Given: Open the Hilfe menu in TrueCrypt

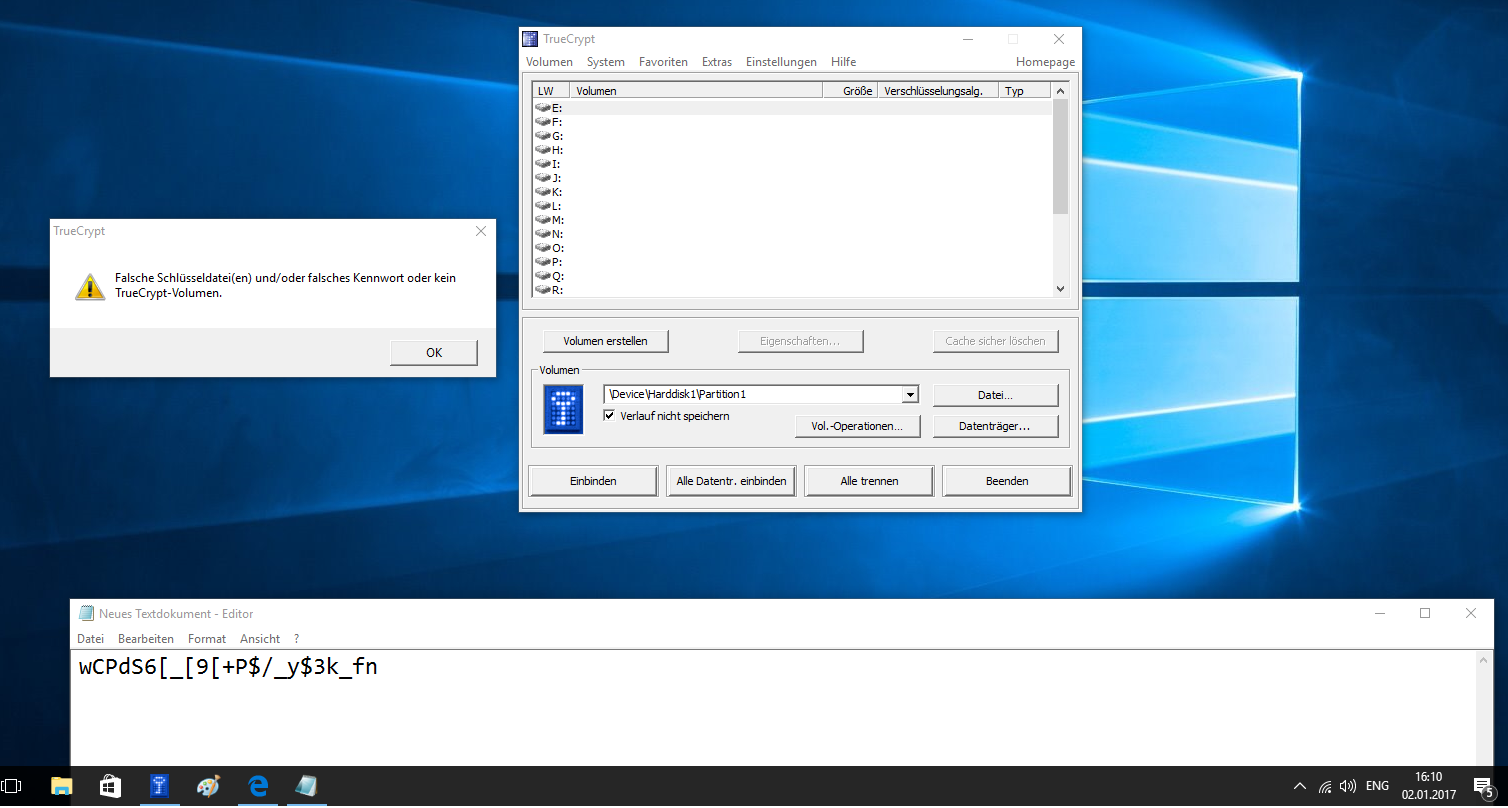Looking at the screenshot, I should point(843,62).
